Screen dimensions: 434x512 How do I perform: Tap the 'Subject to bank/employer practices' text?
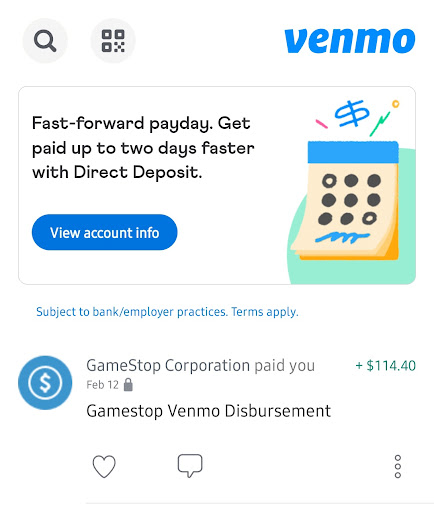[x=132, y=312]
